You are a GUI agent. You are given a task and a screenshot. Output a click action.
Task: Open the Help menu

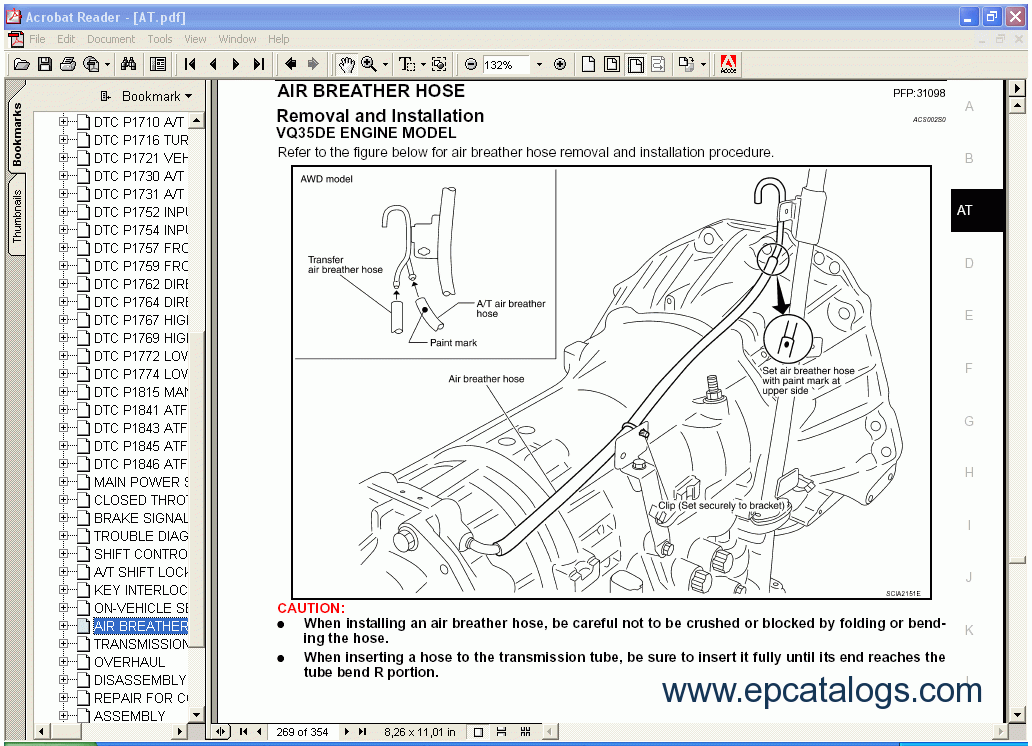click(278, 39)
